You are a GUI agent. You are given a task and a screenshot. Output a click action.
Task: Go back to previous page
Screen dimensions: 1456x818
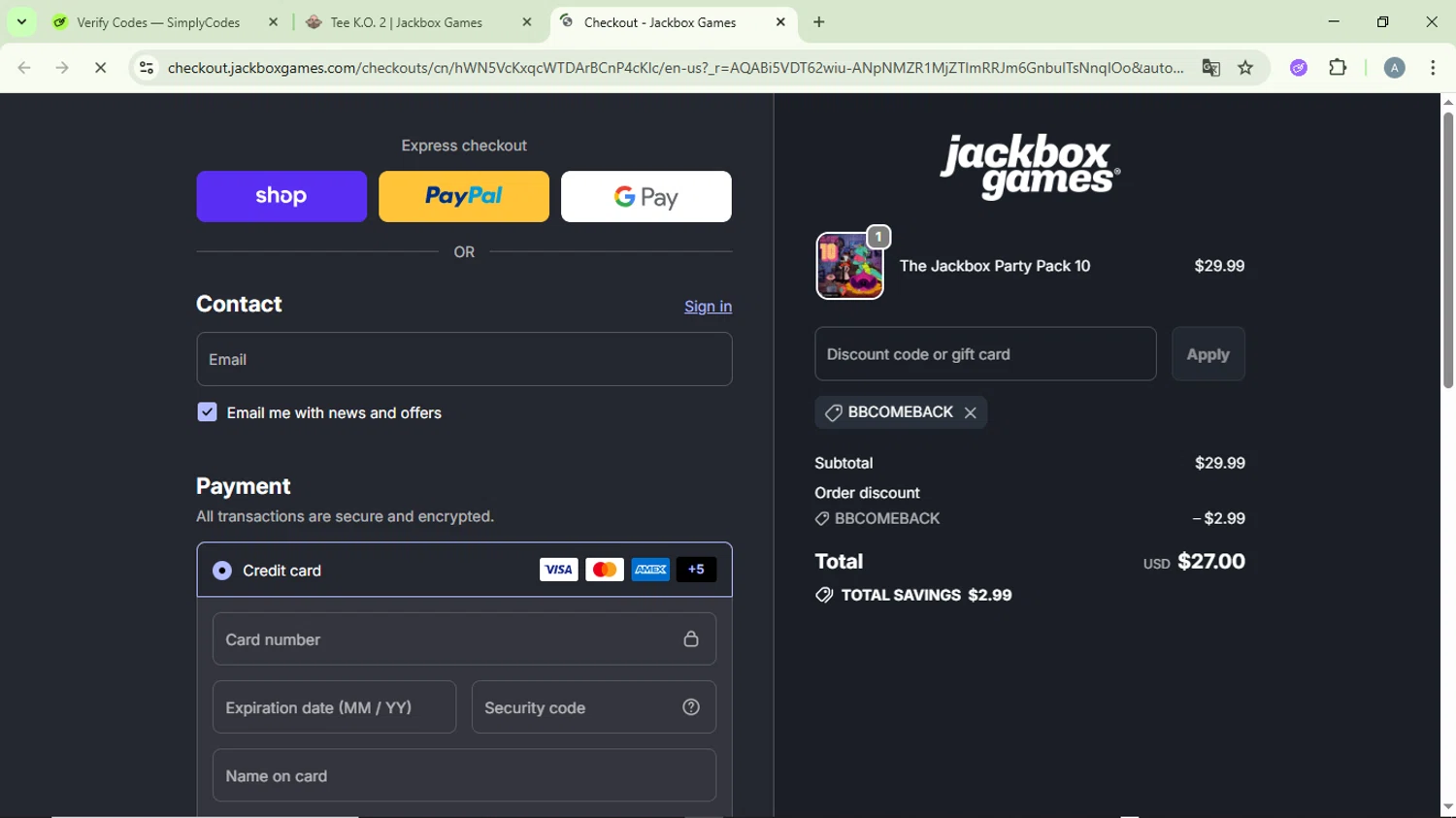coord(24,68)
